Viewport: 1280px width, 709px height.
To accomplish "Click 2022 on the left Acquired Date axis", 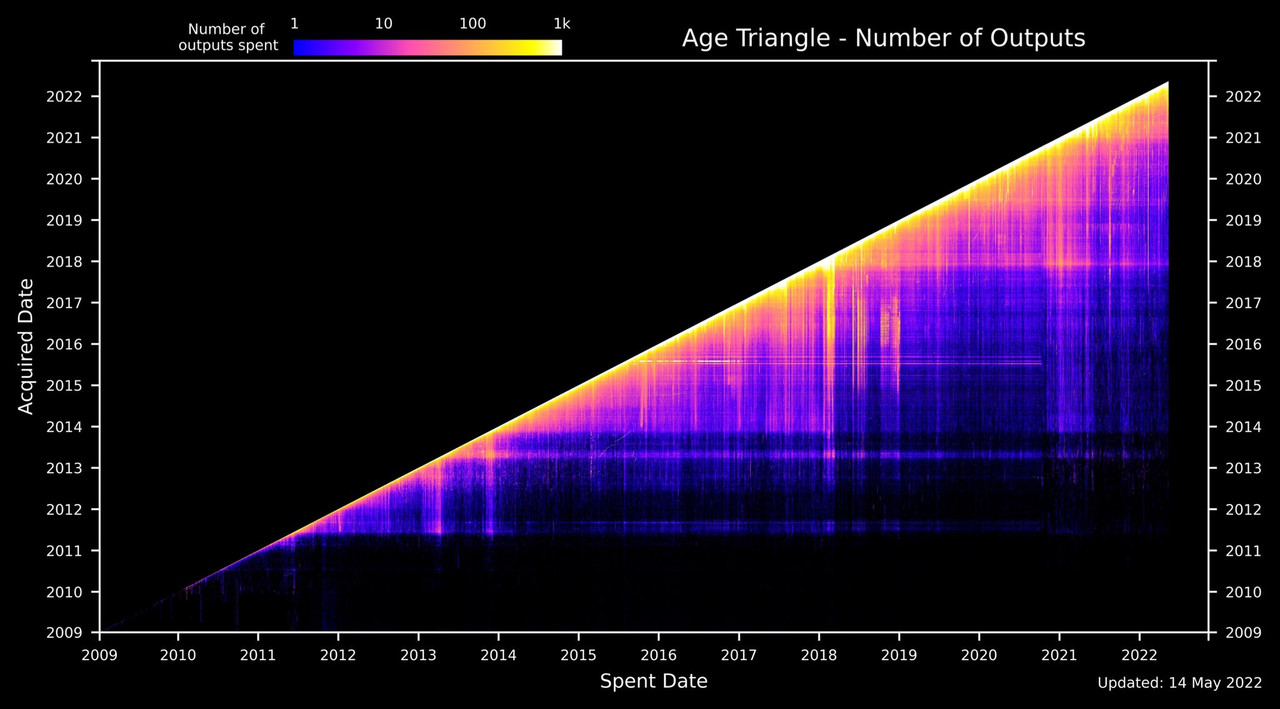I will click(63, 97).
